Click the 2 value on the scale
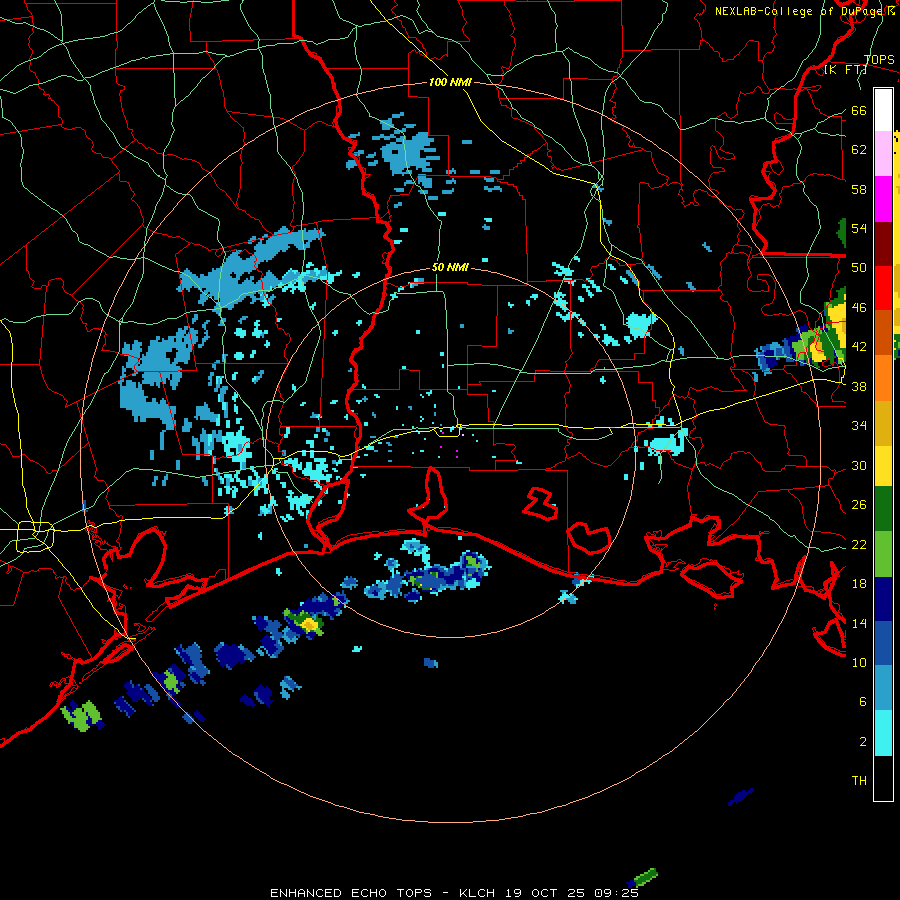Viewport: 900px width, 900px height. click(863, 742)
